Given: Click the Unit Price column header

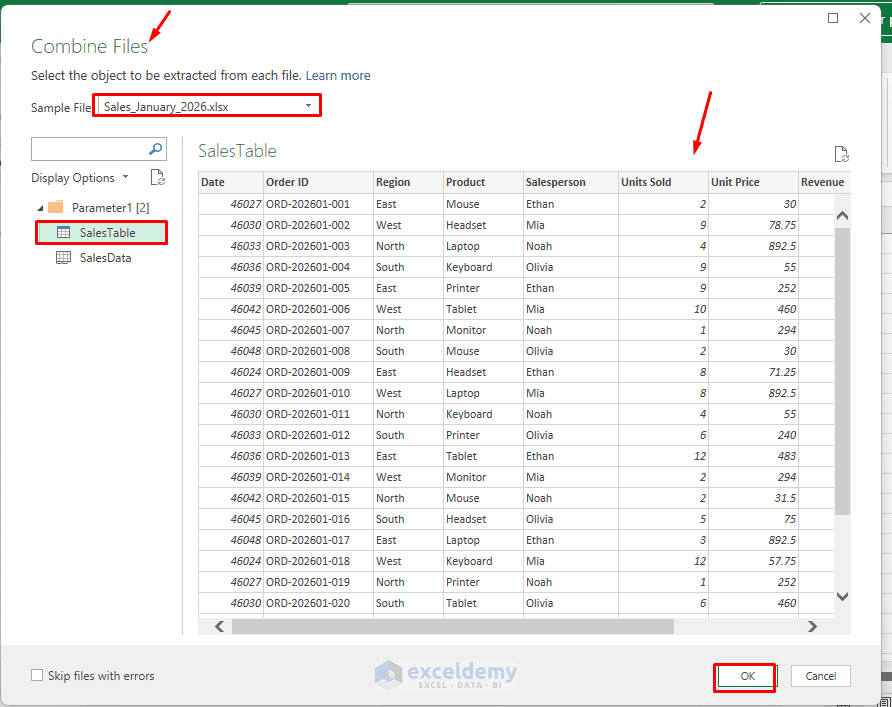Looking at the screenshot, I should tap(753, 182).
